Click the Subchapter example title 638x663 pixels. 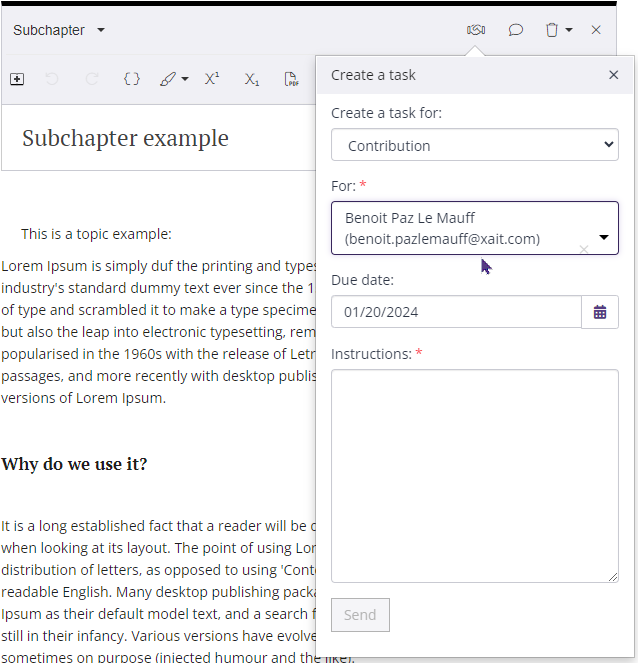(125, 138)
